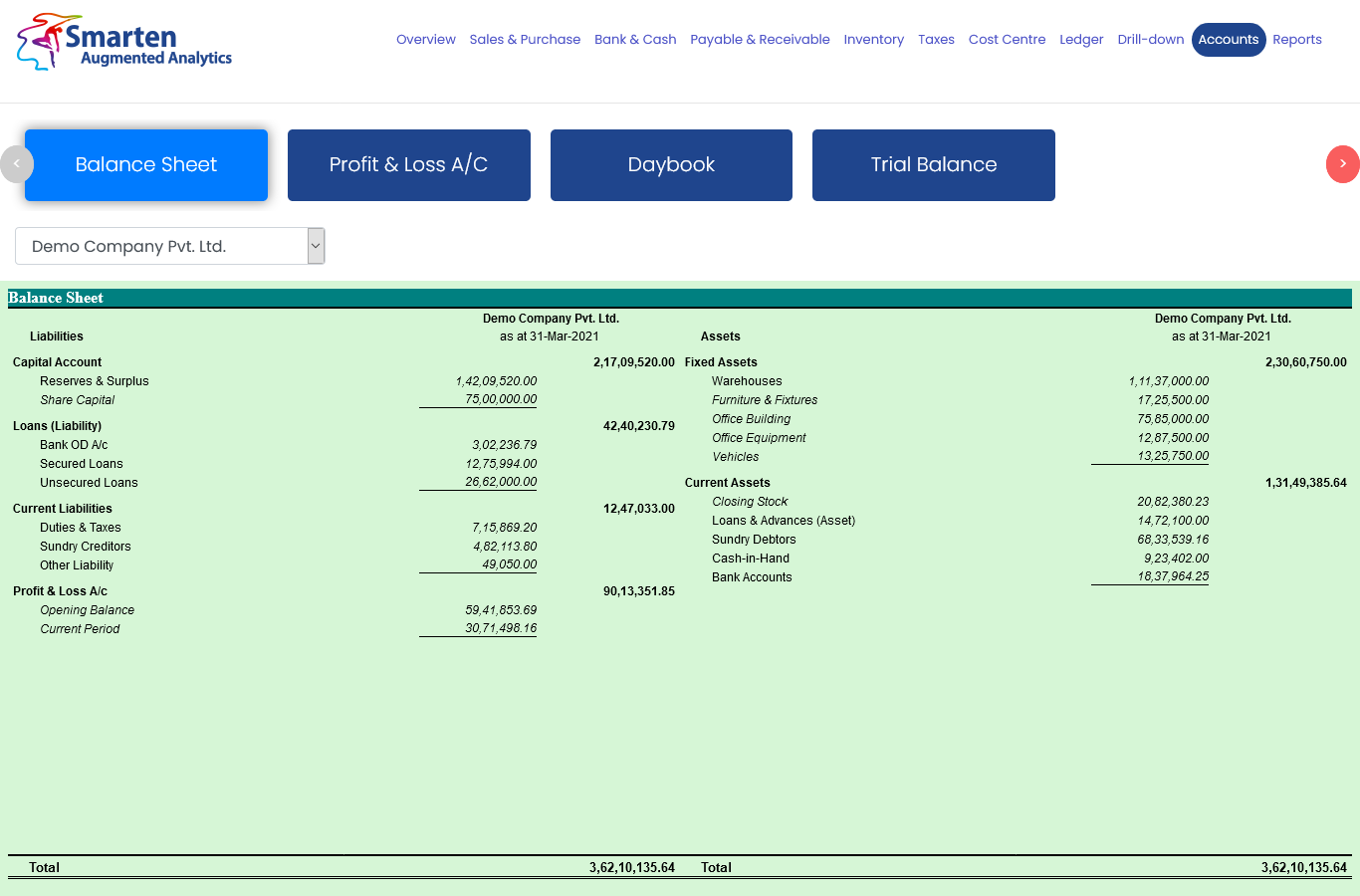
Task: Open the Reports menu
Action: click(1297, 40)
